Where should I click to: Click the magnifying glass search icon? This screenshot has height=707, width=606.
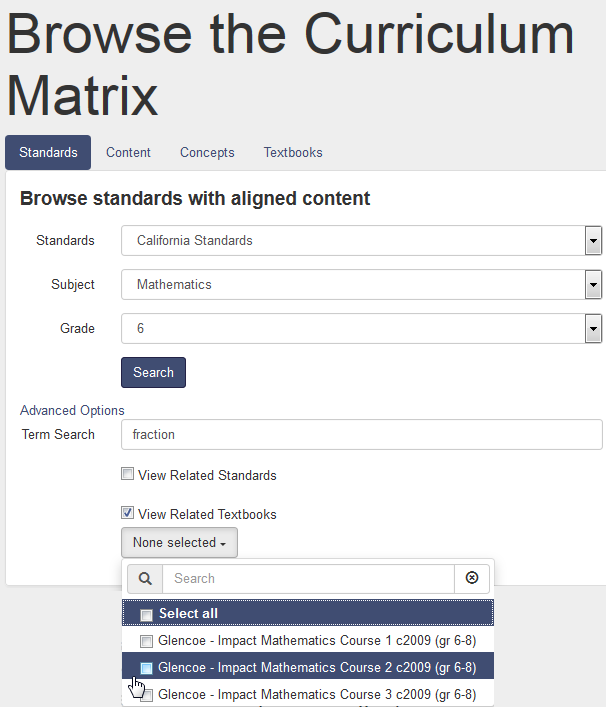(x=145, y=578)
